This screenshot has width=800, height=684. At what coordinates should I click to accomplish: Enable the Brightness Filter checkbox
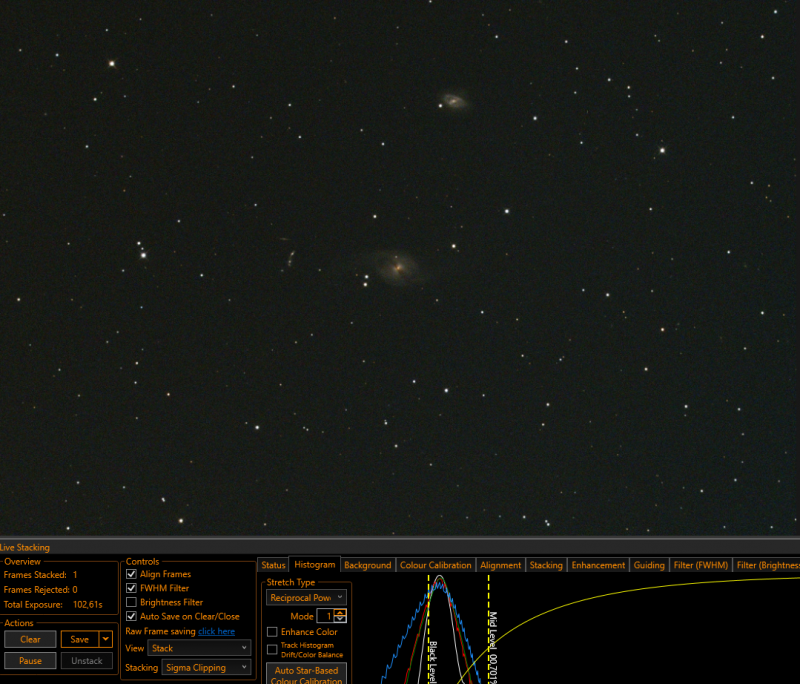tap(131, 602)
